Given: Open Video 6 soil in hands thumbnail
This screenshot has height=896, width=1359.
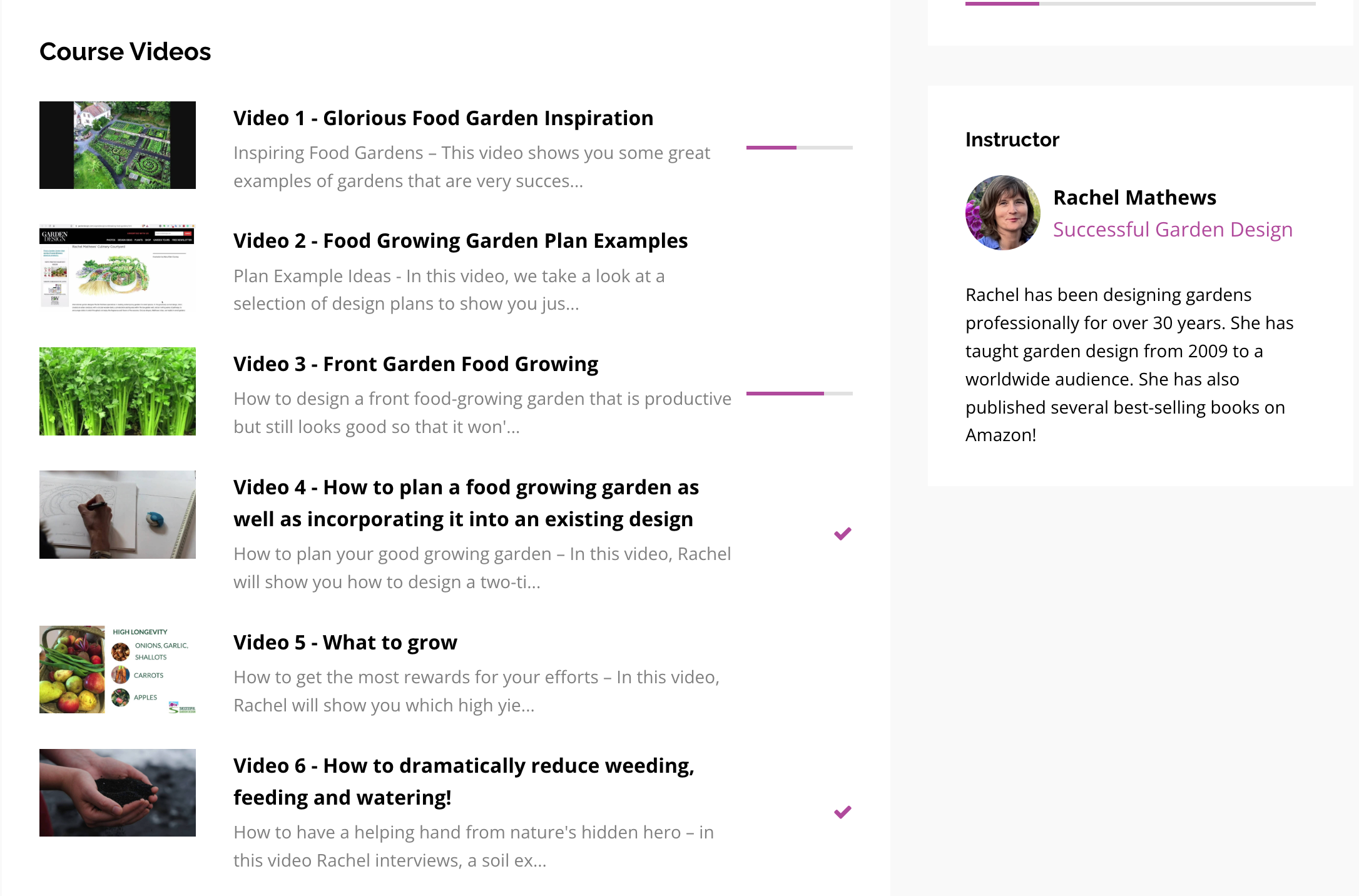Looking at the screenshot, I should tap(118, 793).
